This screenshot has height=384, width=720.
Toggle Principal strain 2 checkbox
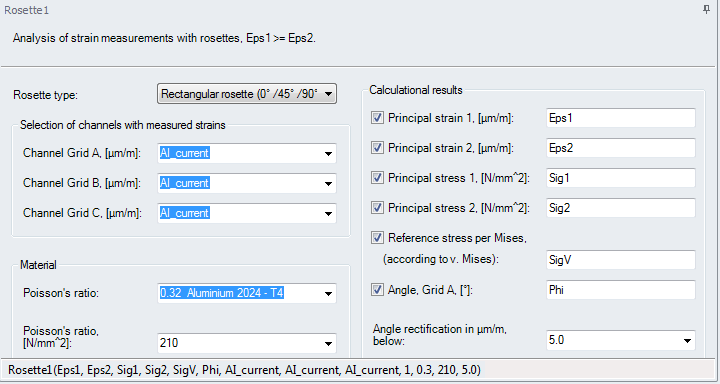pyautogui.click(x=377, y=148)
